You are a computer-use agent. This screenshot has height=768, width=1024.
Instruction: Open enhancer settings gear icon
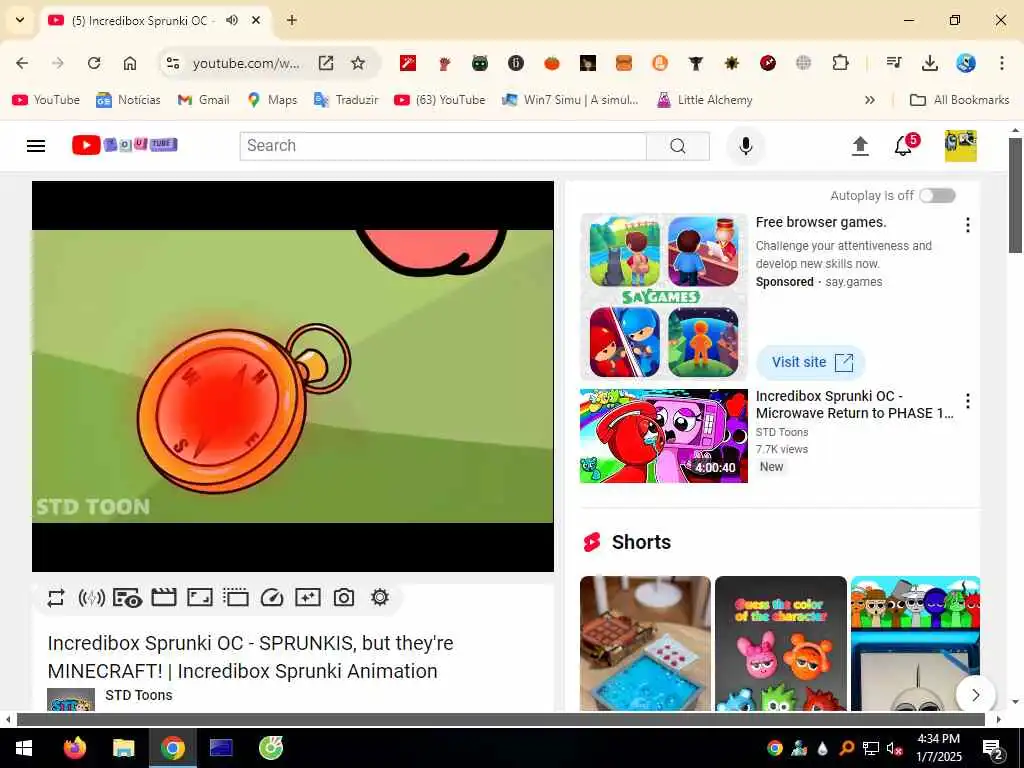point(380,597)
